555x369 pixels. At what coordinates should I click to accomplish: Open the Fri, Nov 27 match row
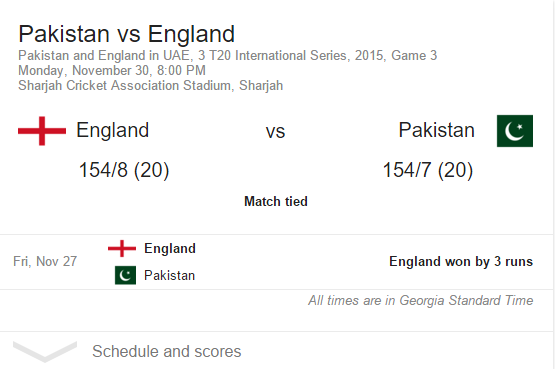(276, 262)
